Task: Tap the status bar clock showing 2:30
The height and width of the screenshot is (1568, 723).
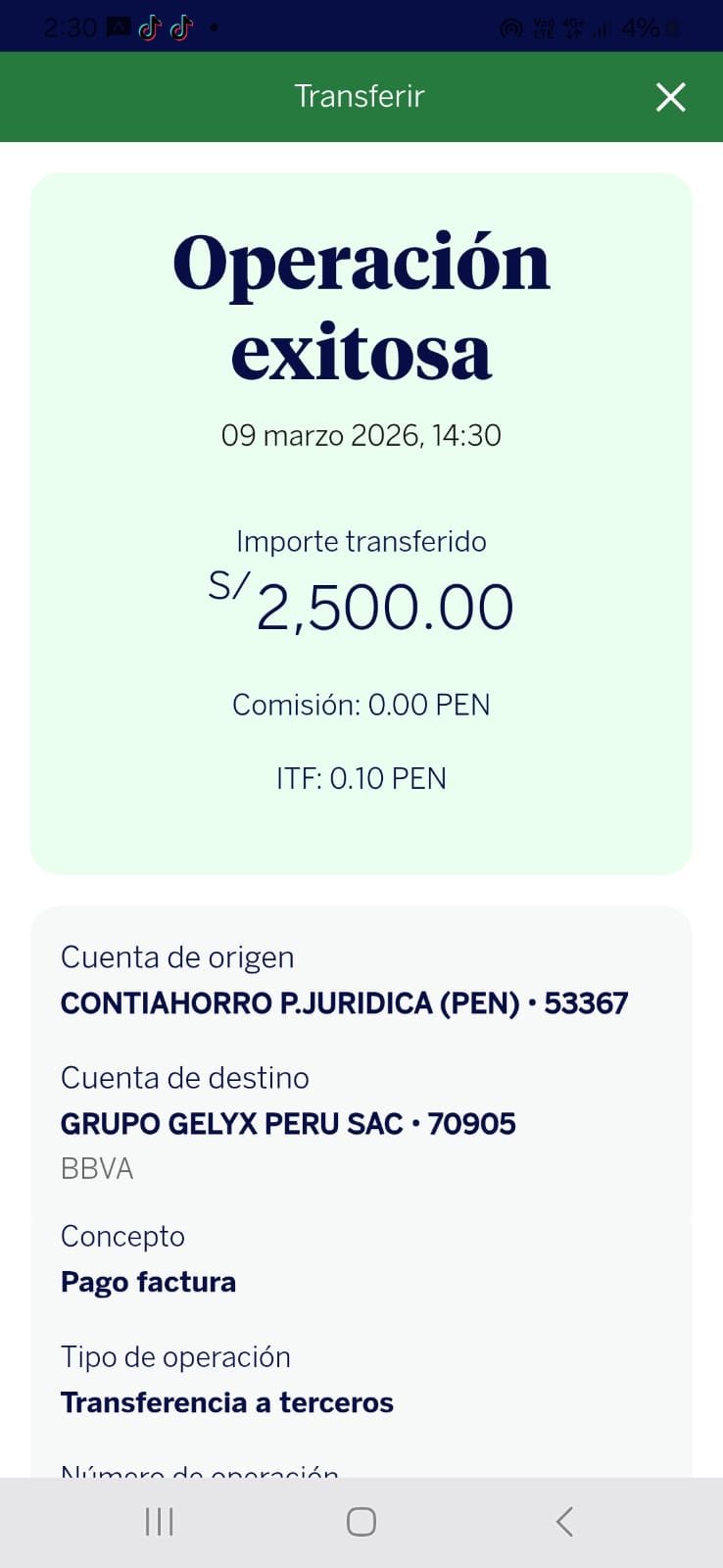Action: tap(71, 27)
